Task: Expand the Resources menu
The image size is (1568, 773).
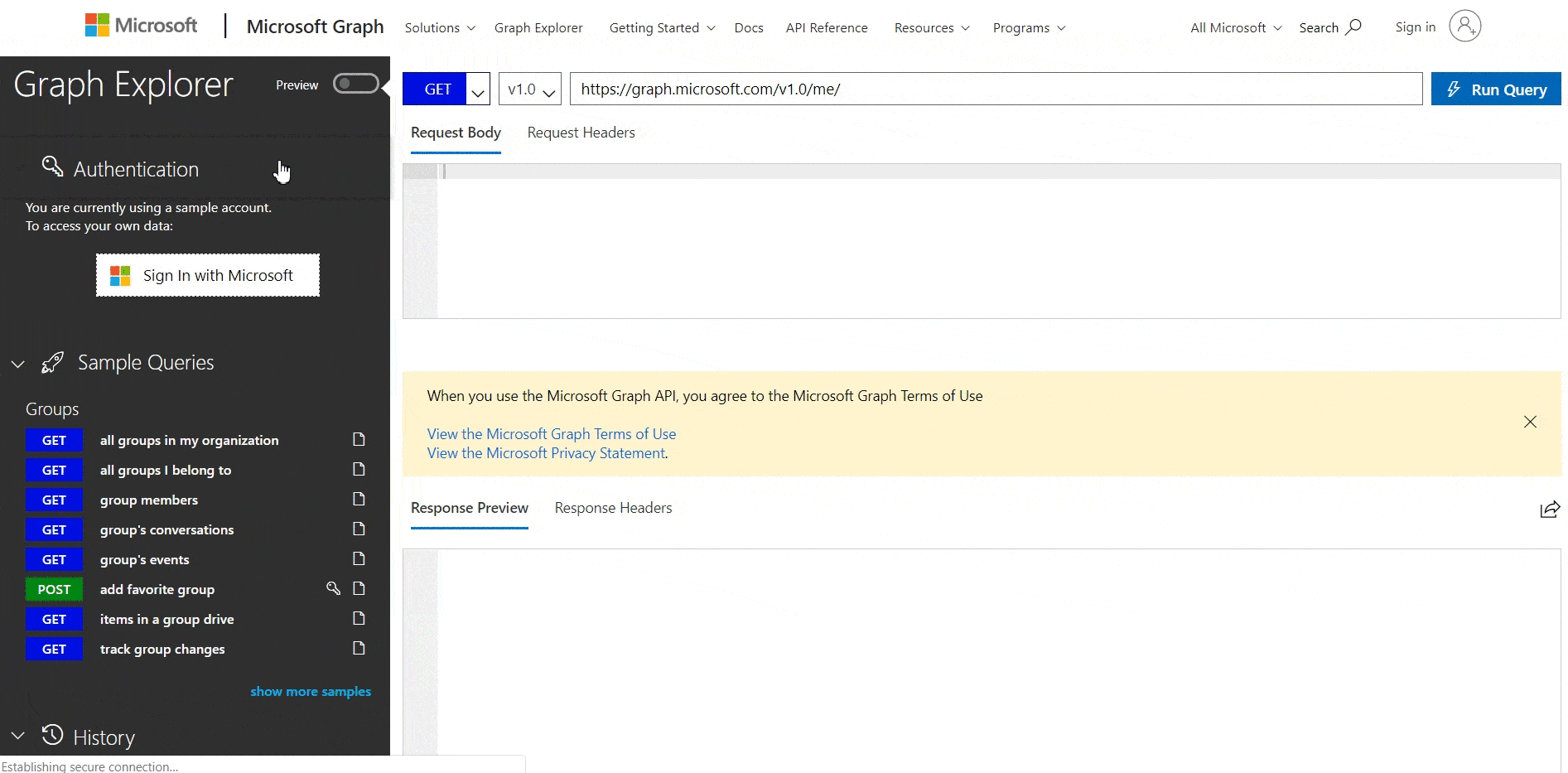Action: coord(932,28)
